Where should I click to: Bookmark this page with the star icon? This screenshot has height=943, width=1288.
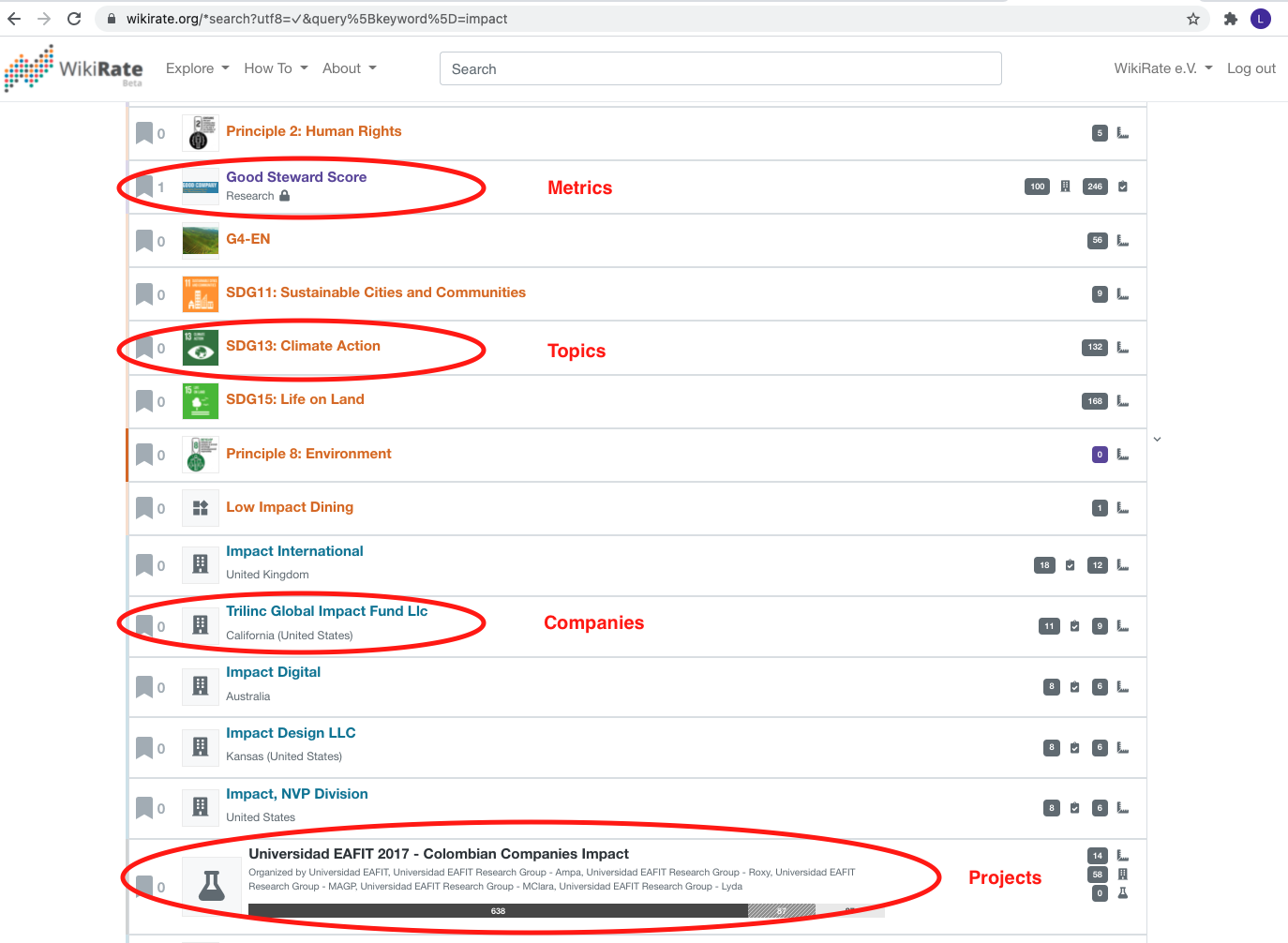[1193, 19]
